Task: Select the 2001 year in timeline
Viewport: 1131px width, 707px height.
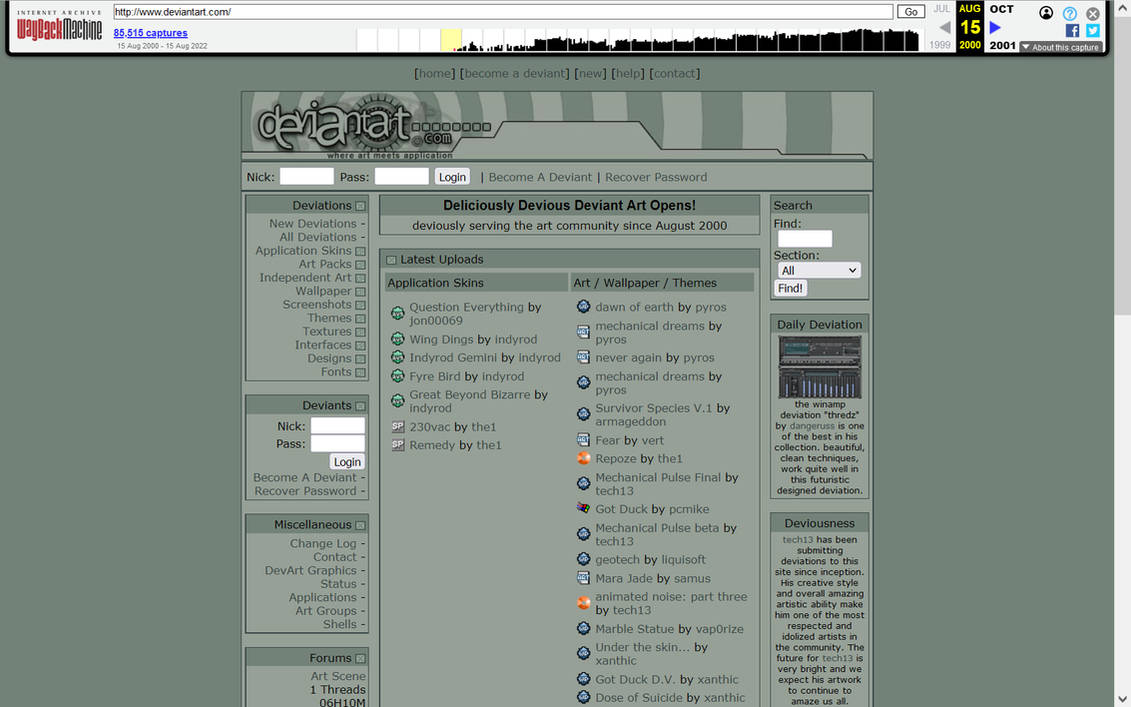Action: pos(1002,45)
